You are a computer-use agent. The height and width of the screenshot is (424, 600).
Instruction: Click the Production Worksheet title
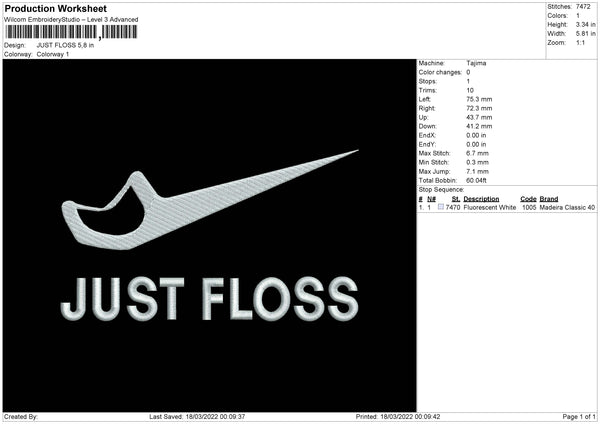pyautogui.click(x=55, y=8)
